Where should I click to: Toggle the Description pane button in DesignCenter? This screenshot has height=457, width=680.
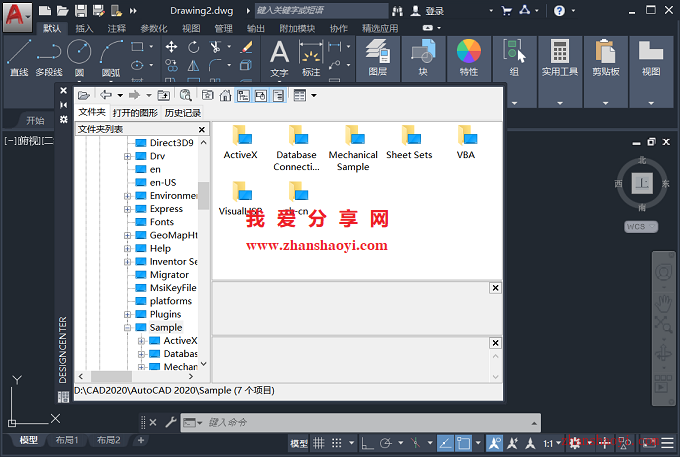278,95
